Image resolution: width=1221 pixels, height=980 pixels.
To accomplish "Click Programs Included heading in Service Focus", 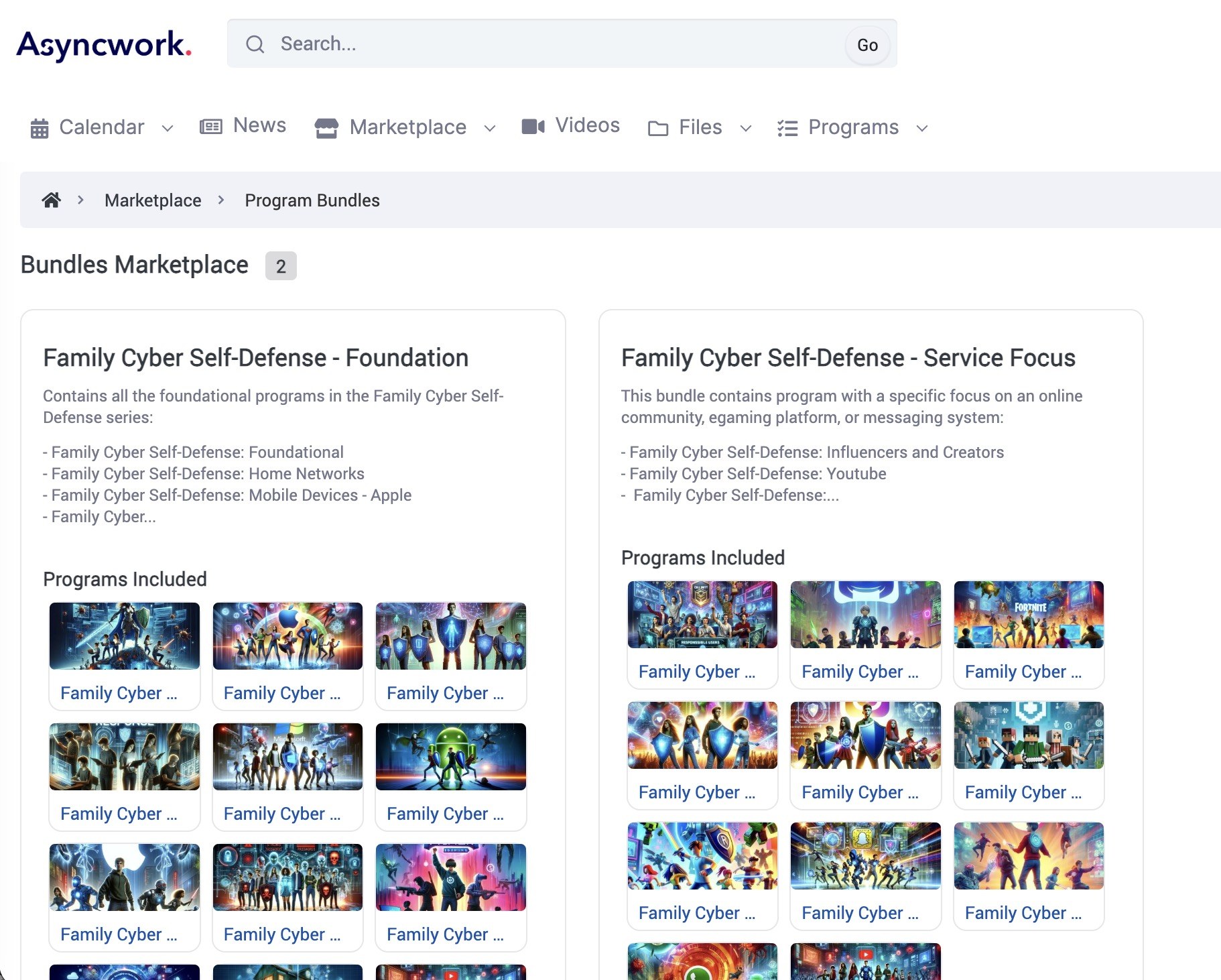I will coord(703,558).
